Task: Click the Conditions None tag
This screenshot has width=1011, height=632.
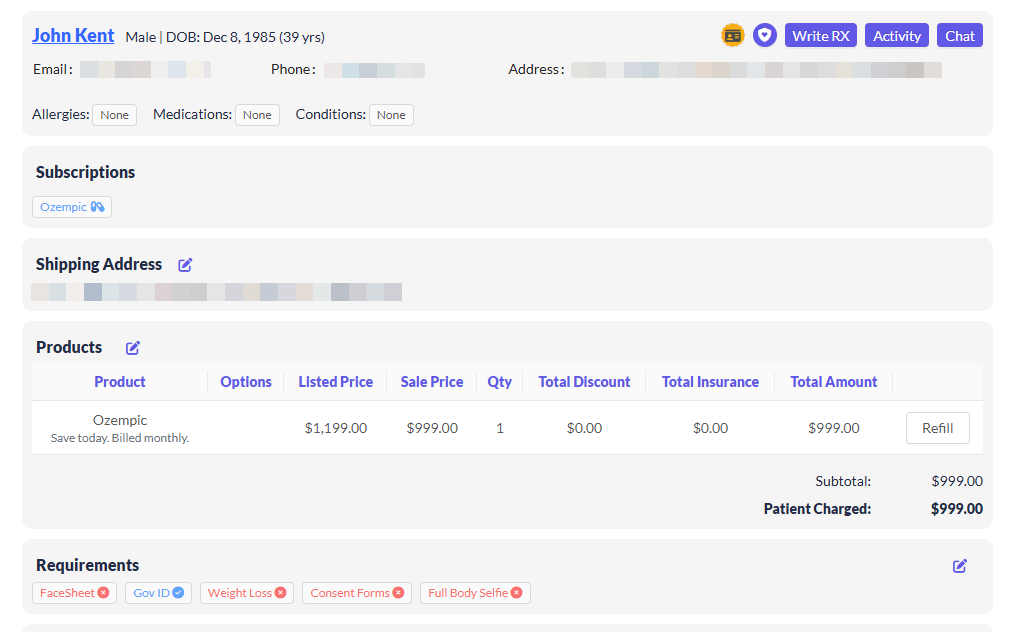Action: [391, 115]
